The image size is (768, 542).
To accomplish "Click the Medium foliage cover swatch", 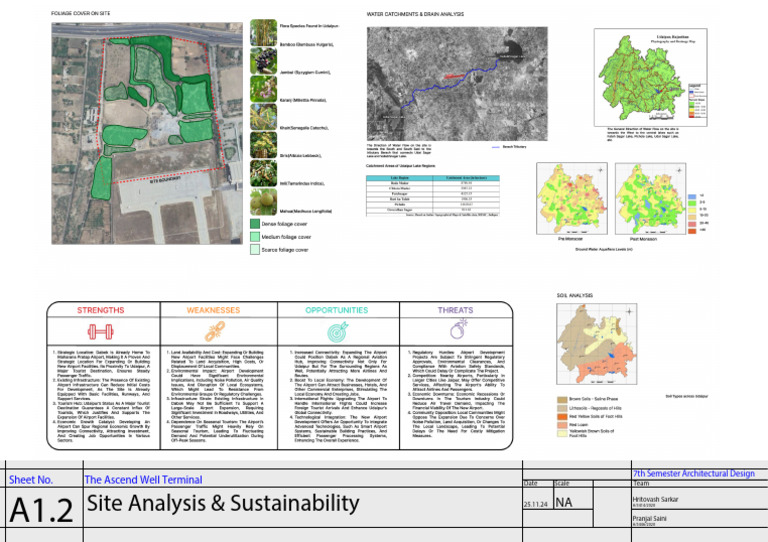I will pyautogui.click(x=255, y=237).
